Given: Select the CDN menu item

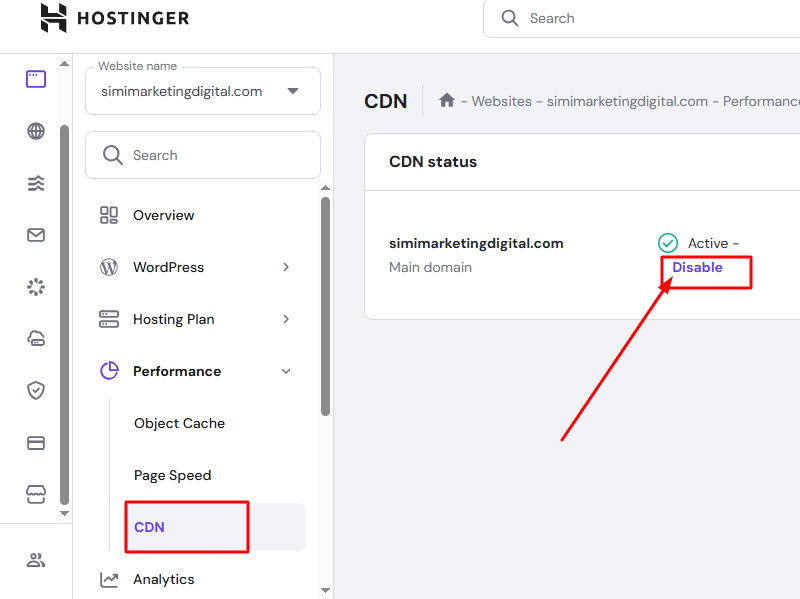Looking at the screenshot, I should coord(215,527).
